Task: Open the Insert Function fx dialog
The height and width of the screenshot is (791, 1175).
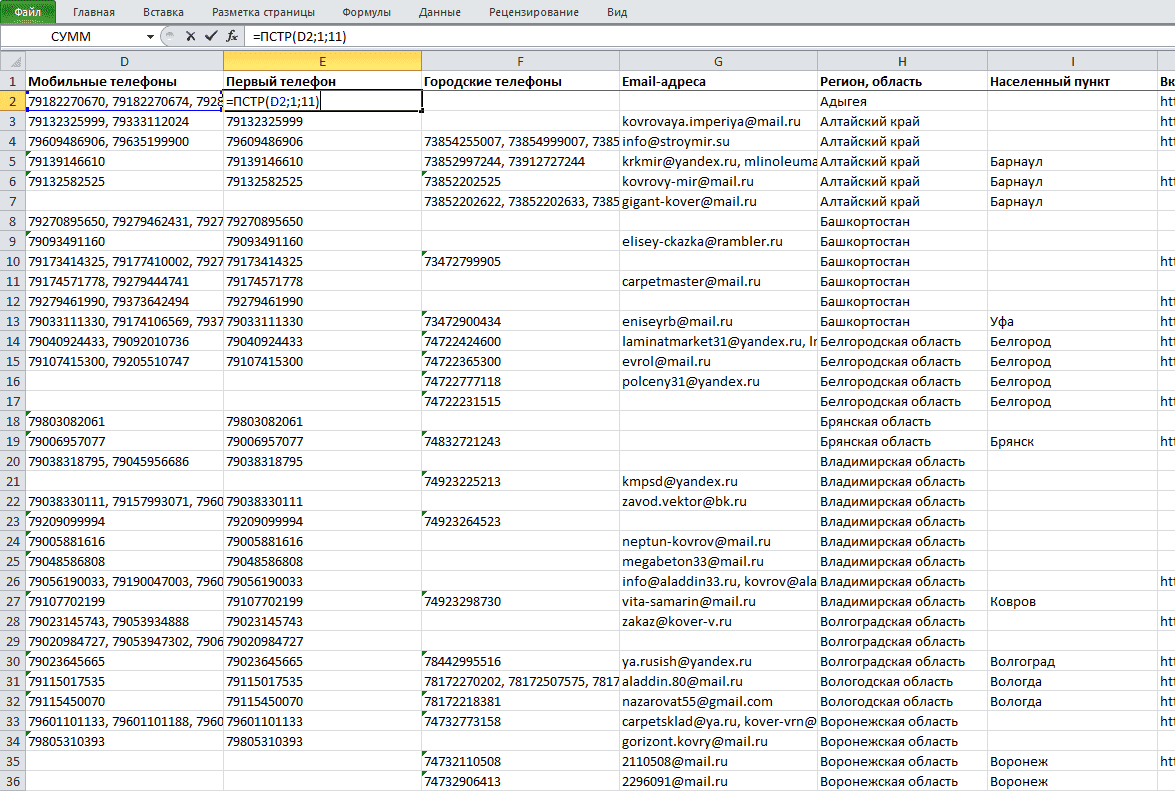Action: [232, 36]
